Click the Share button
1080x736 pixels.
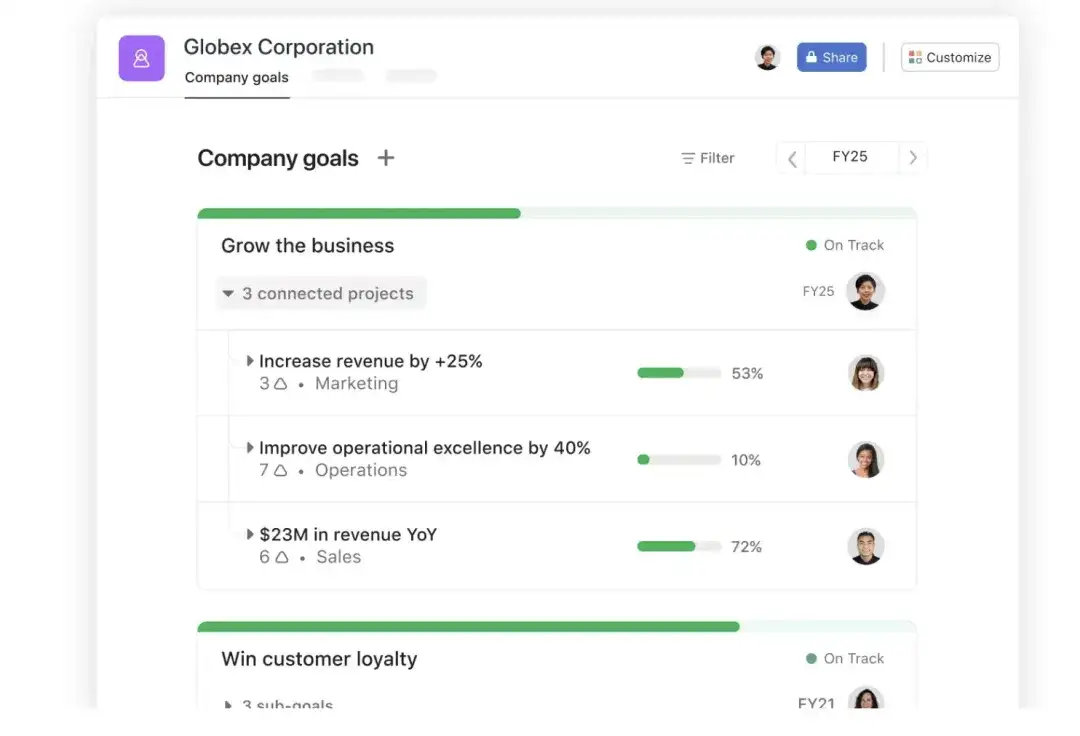pos(831,57)
